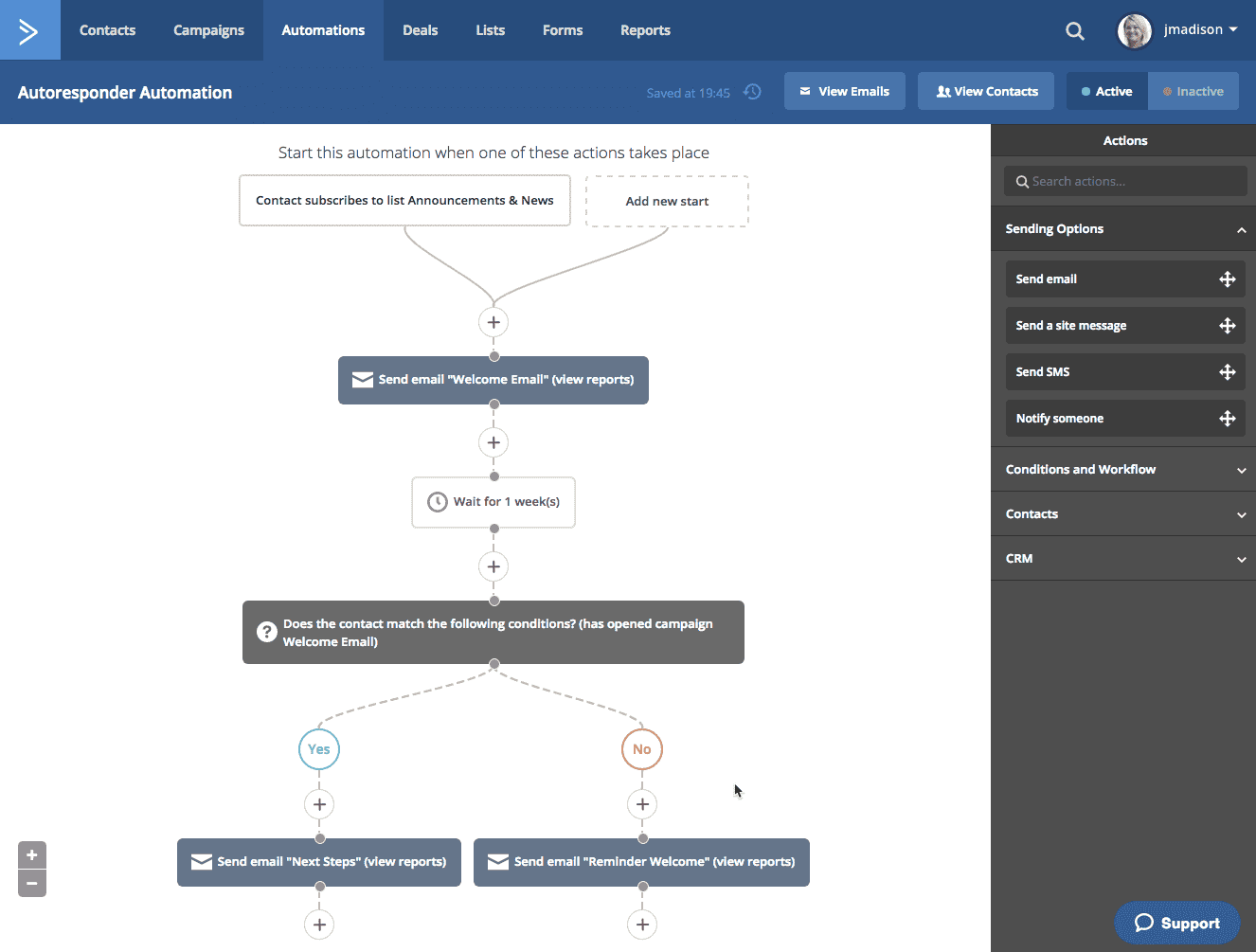Click the zoom-in control on the canvas
This screenshot has width=1256, height=952.
pos(31,854)
